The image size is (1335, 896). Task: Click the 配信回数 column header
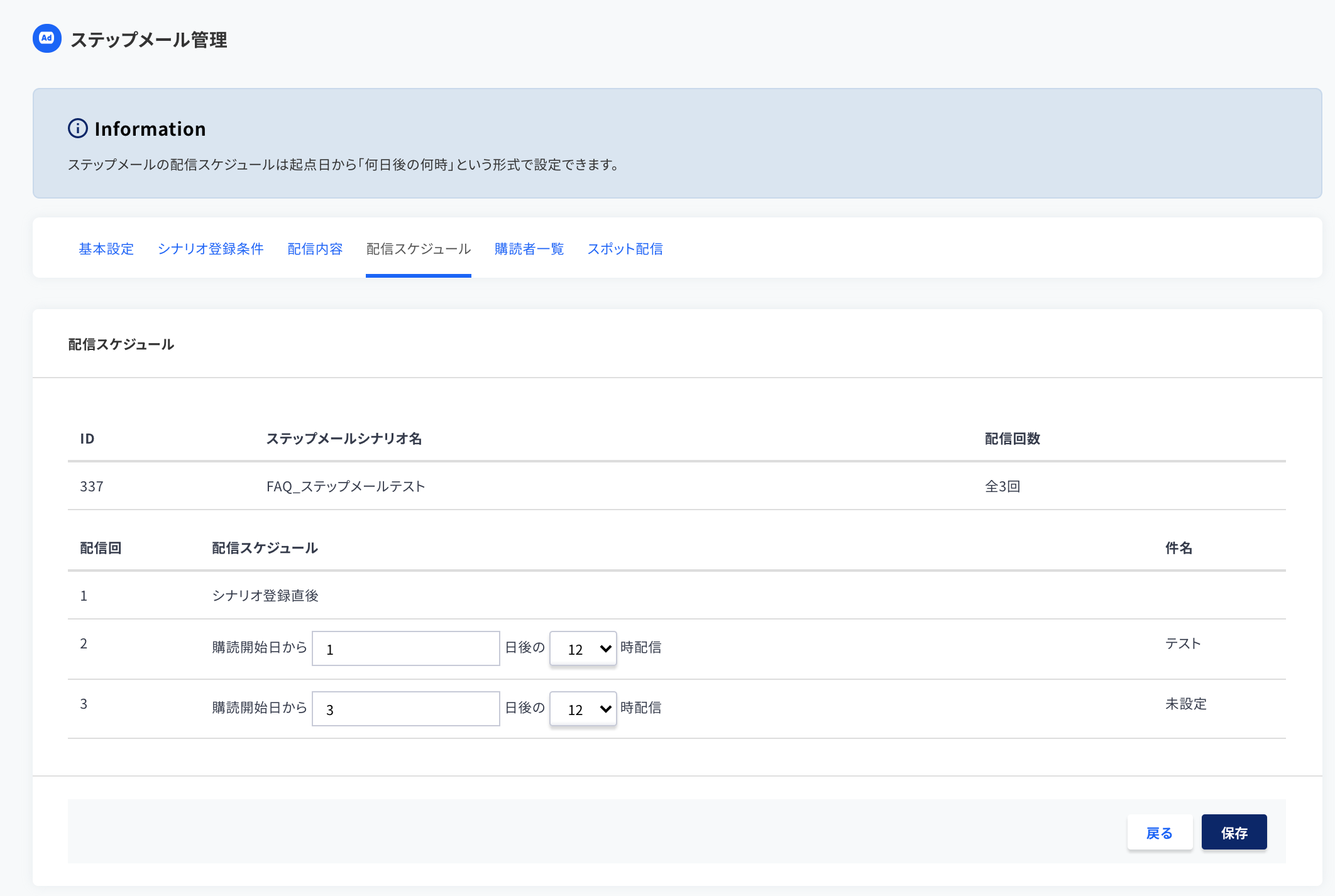pos(1013,439)
